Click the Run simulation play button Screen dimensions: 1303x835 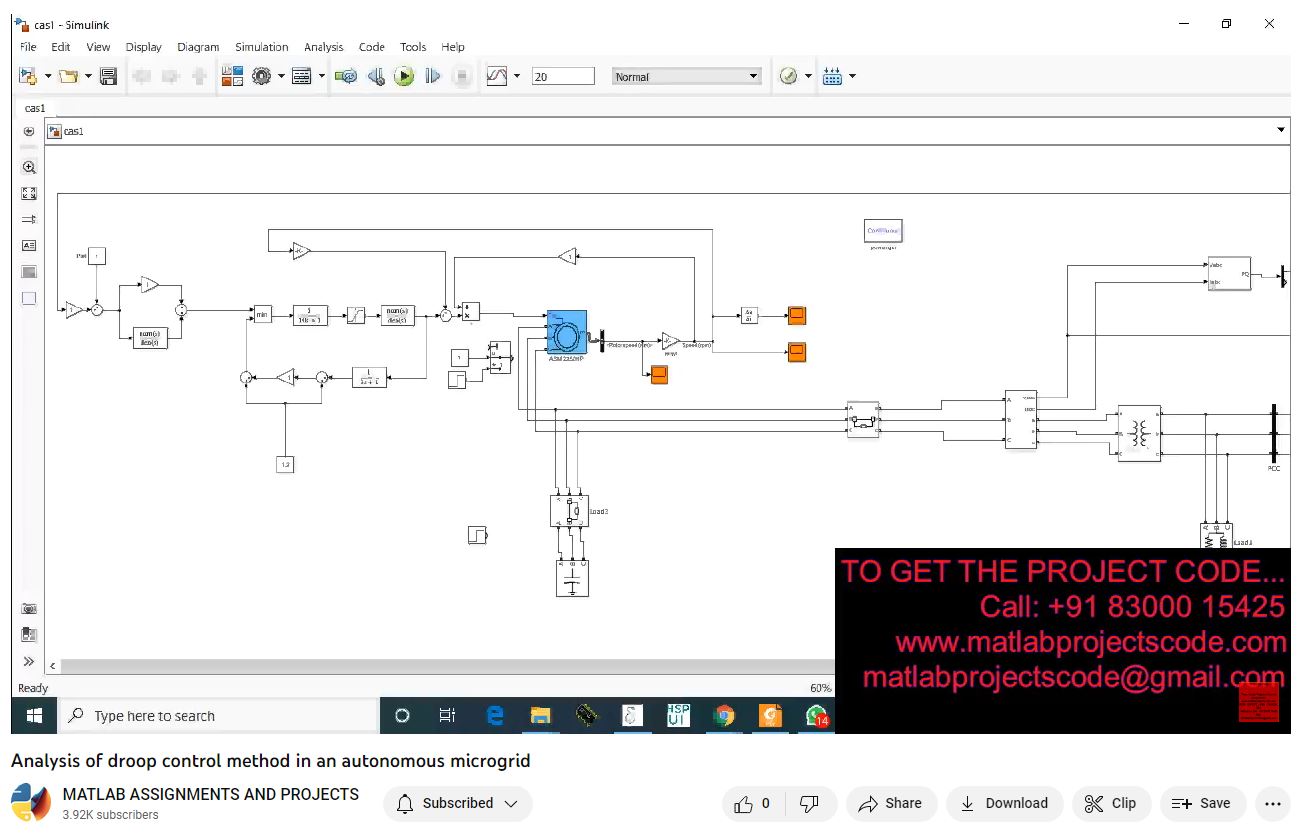(x=404, y=76)
